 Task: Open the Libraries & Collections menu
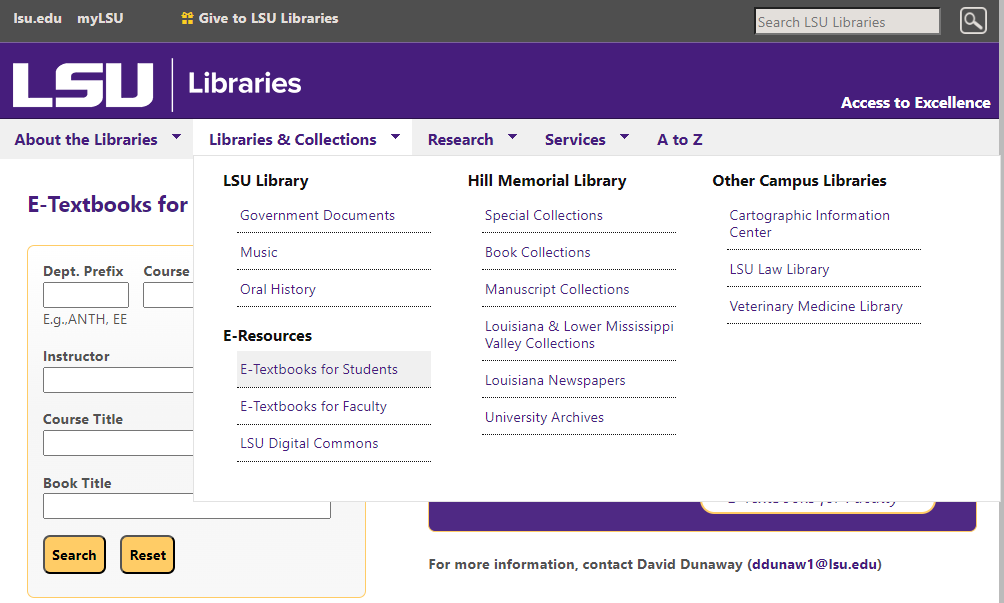point(293,140)
